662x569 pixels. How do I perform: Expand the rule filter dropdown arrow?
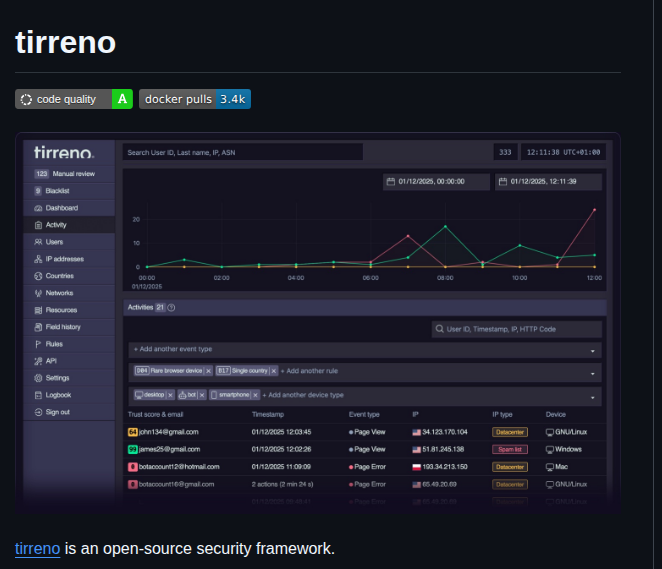pos(593,374)
